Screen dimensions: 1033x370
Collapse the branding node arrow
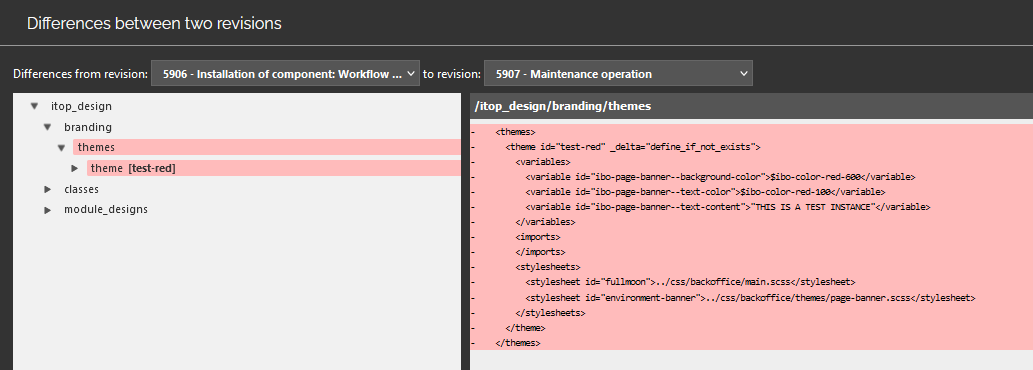point(47,127)
